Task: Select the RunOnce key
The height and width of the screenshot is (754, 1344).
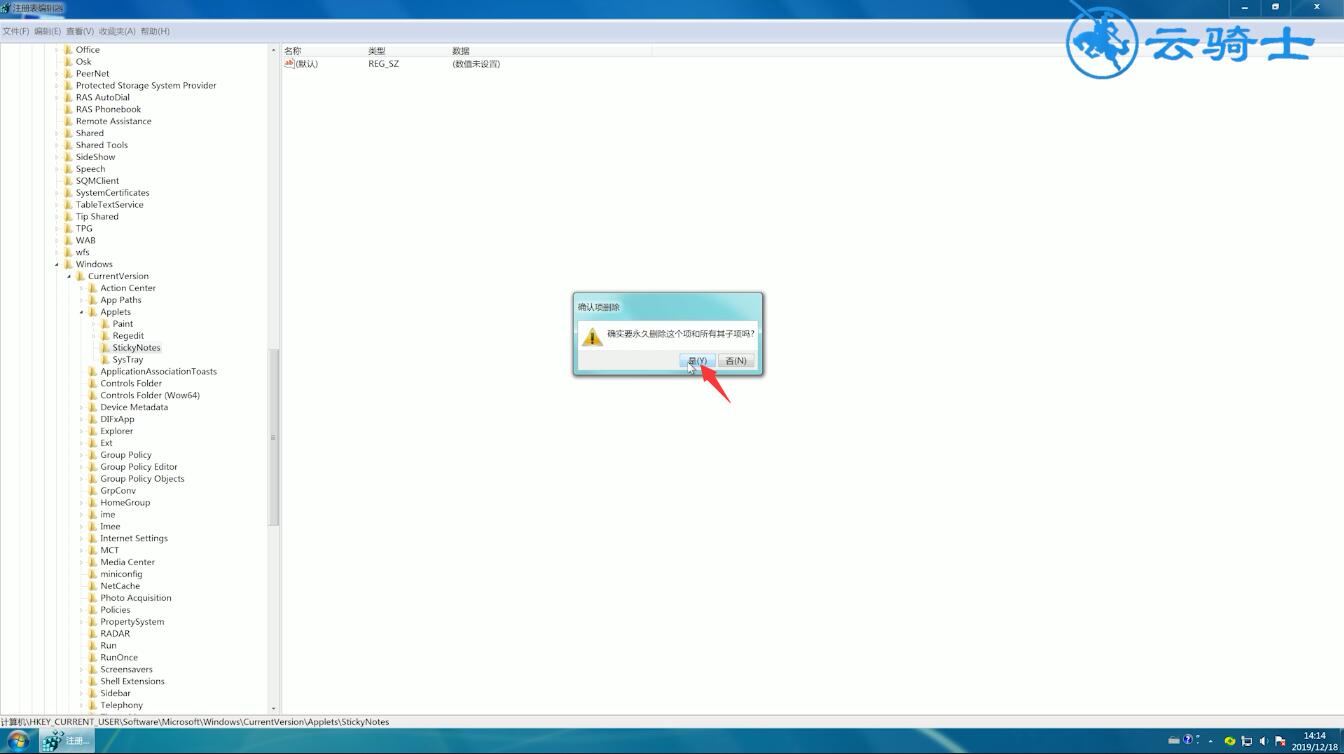Action: pos(119,658)
